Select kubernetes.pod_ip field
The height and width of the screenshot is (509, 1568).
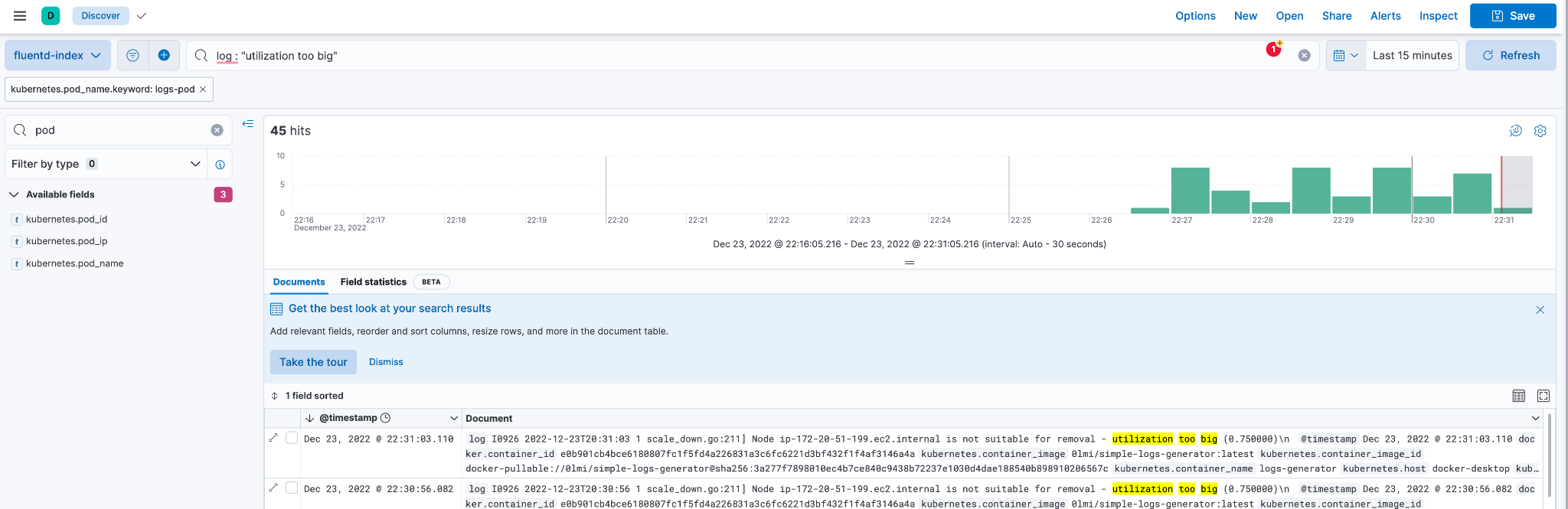point(67,241)
